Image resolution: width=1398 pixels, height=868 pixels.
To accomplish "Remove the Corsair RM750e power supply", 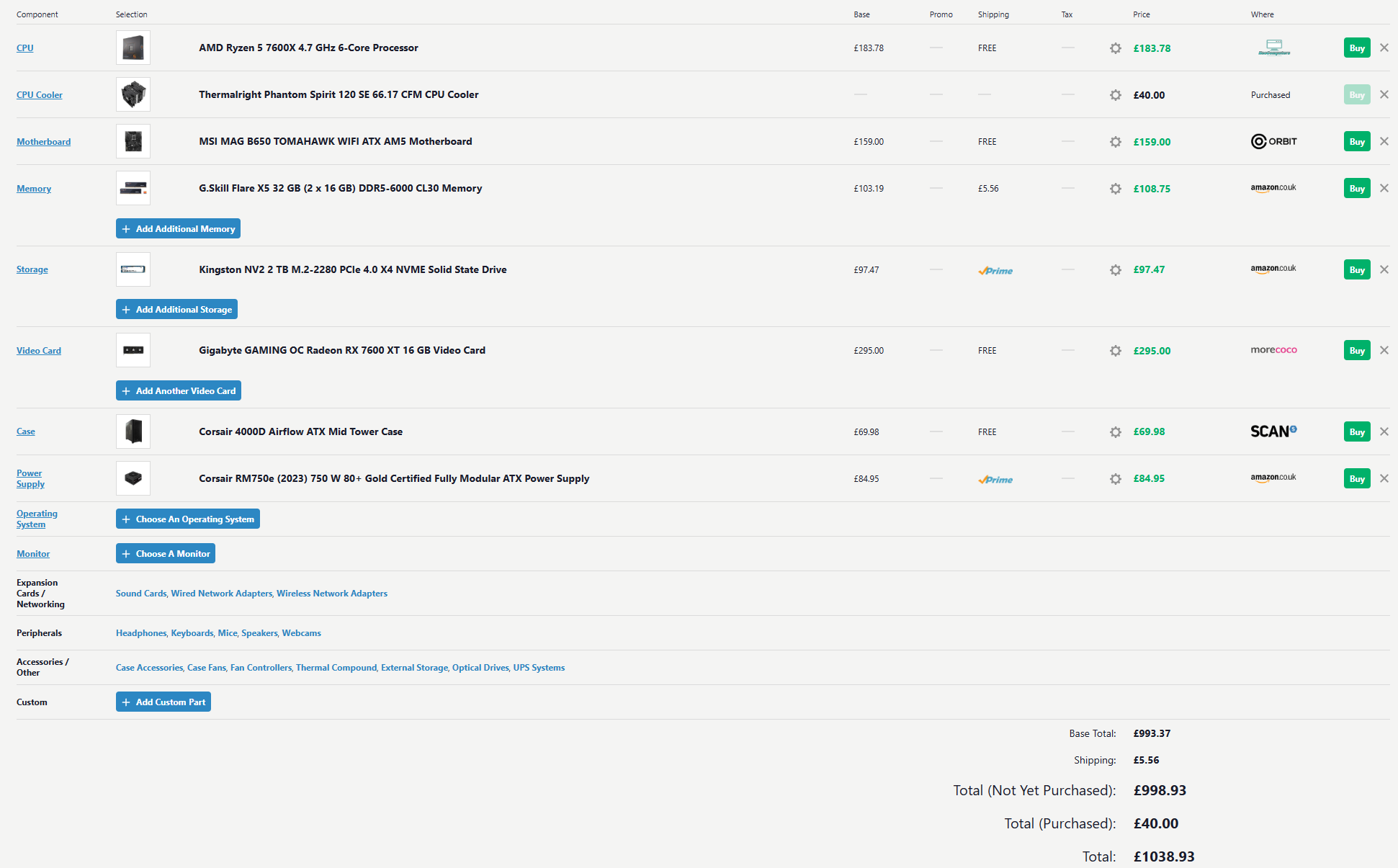I will pos(1384,478).
